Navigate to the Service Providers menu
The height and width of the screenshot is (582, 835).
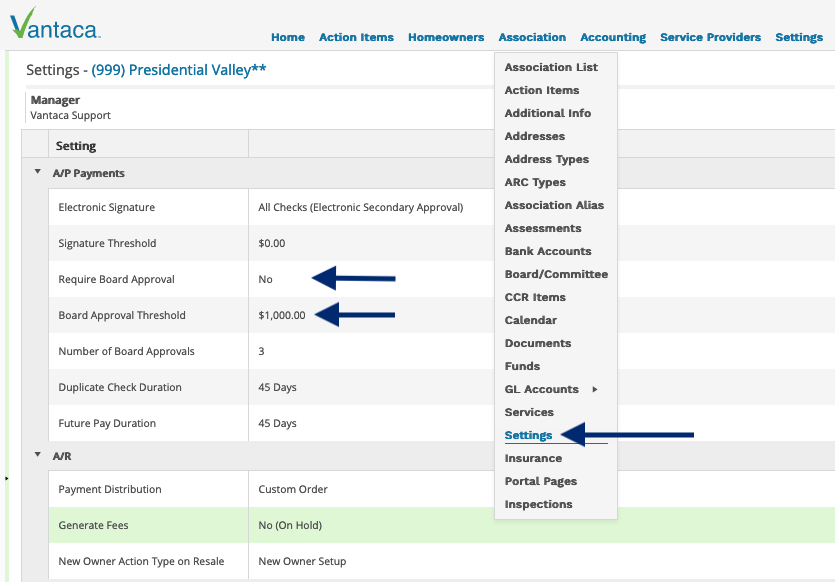(x=710, y=37)
